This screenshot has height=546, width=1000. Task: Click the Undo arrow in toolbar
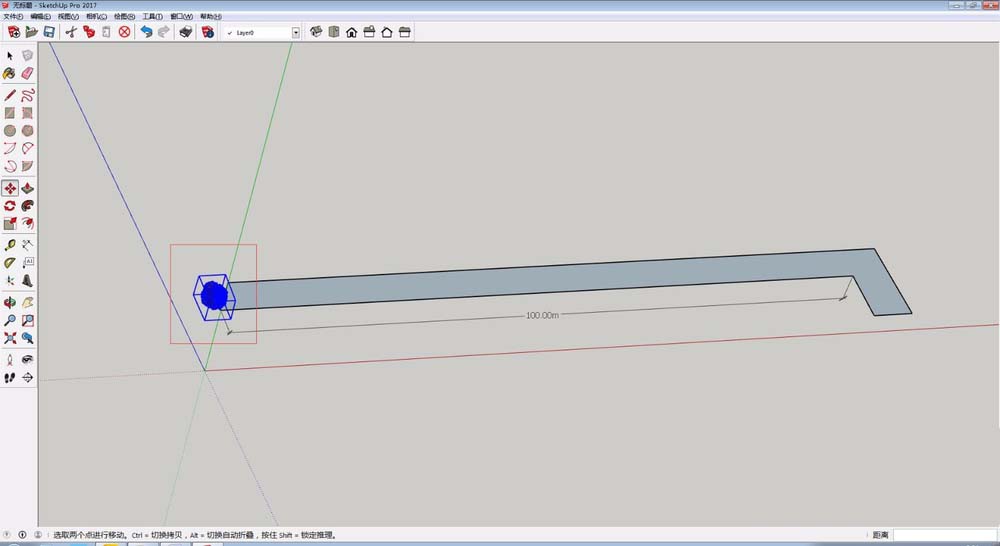146,32
